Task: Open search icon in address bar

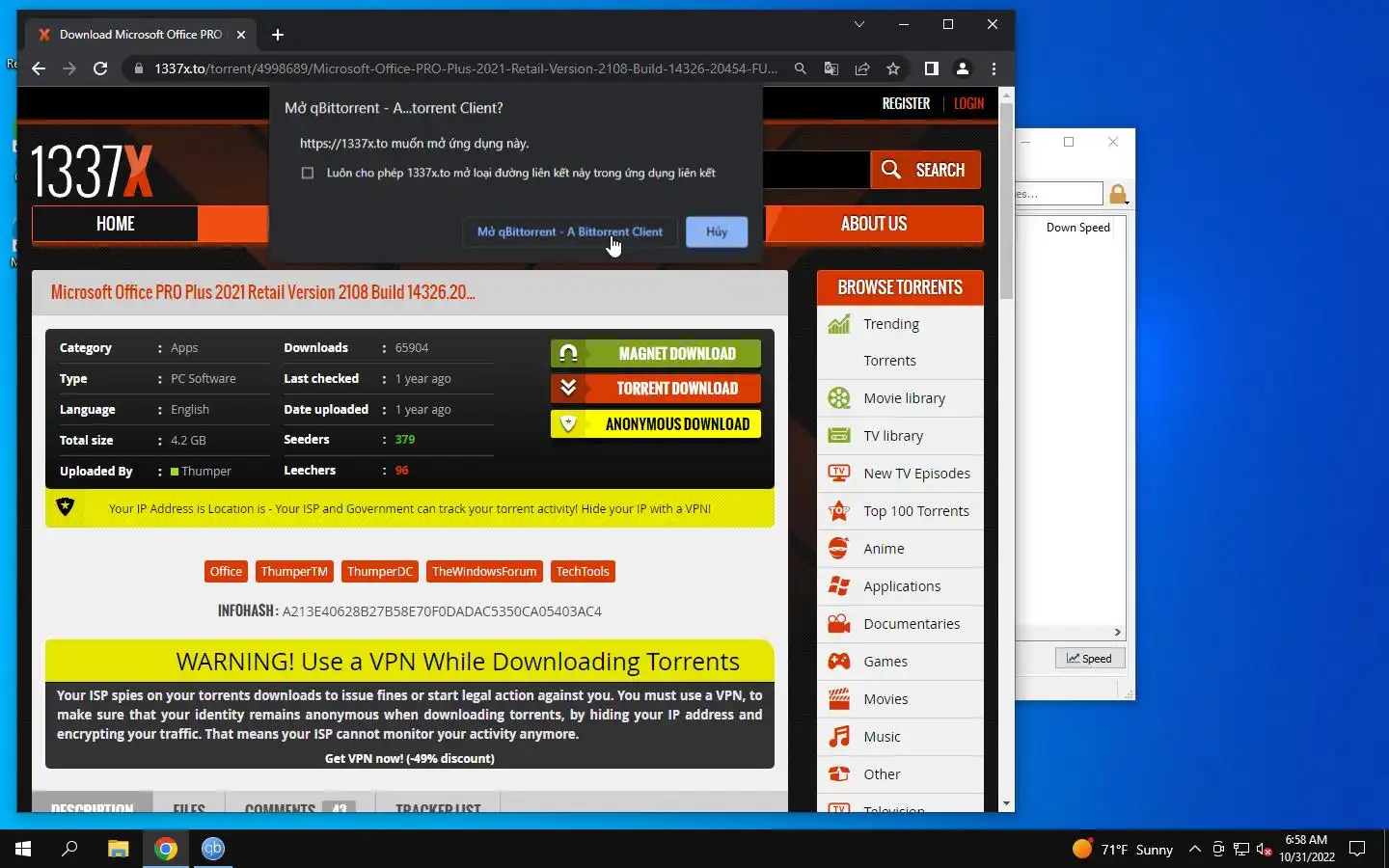Action: coord(800,68)
